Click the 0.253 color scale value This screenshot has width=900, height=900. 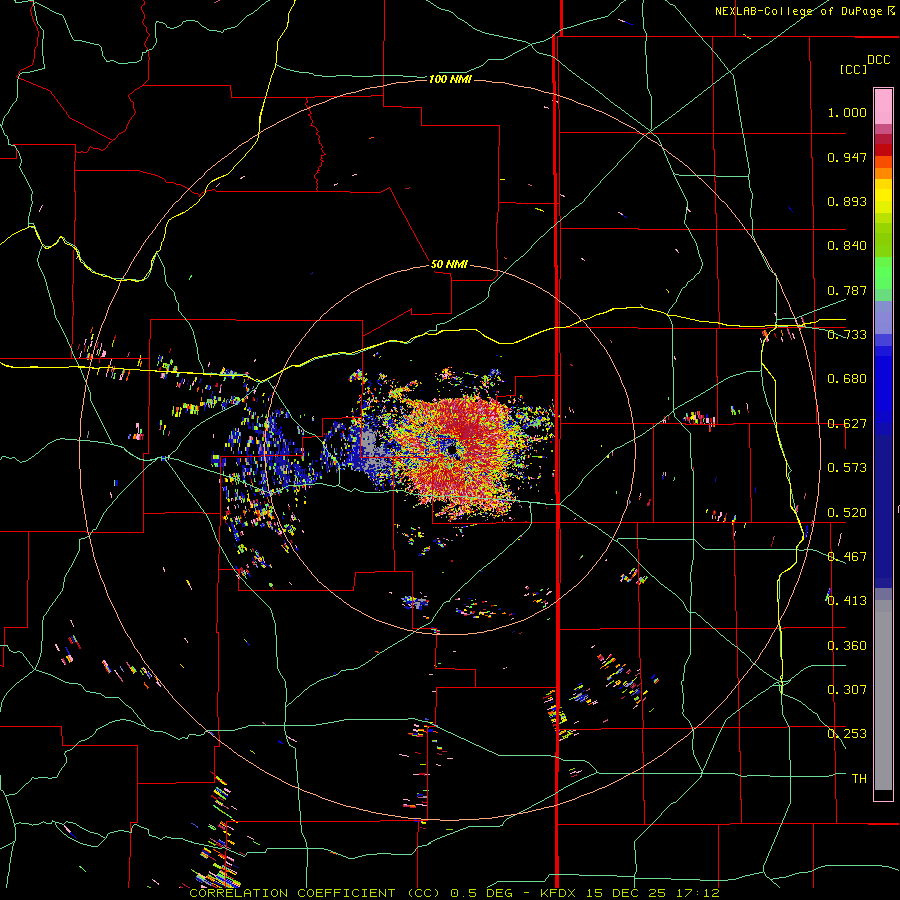pos(847,734)
